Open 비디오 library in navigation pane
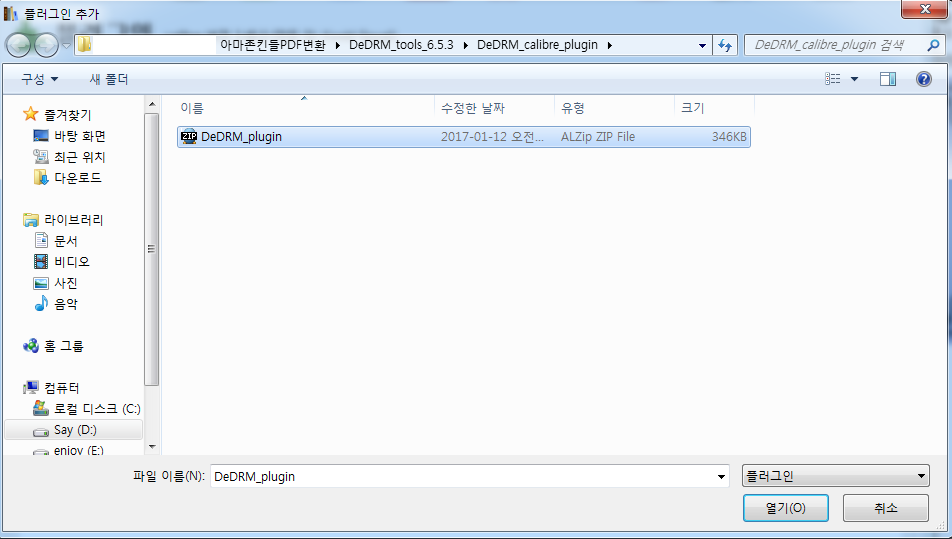The width and height of the screenshot is (952, 539). pyautogui.click(x=72, y=262)
